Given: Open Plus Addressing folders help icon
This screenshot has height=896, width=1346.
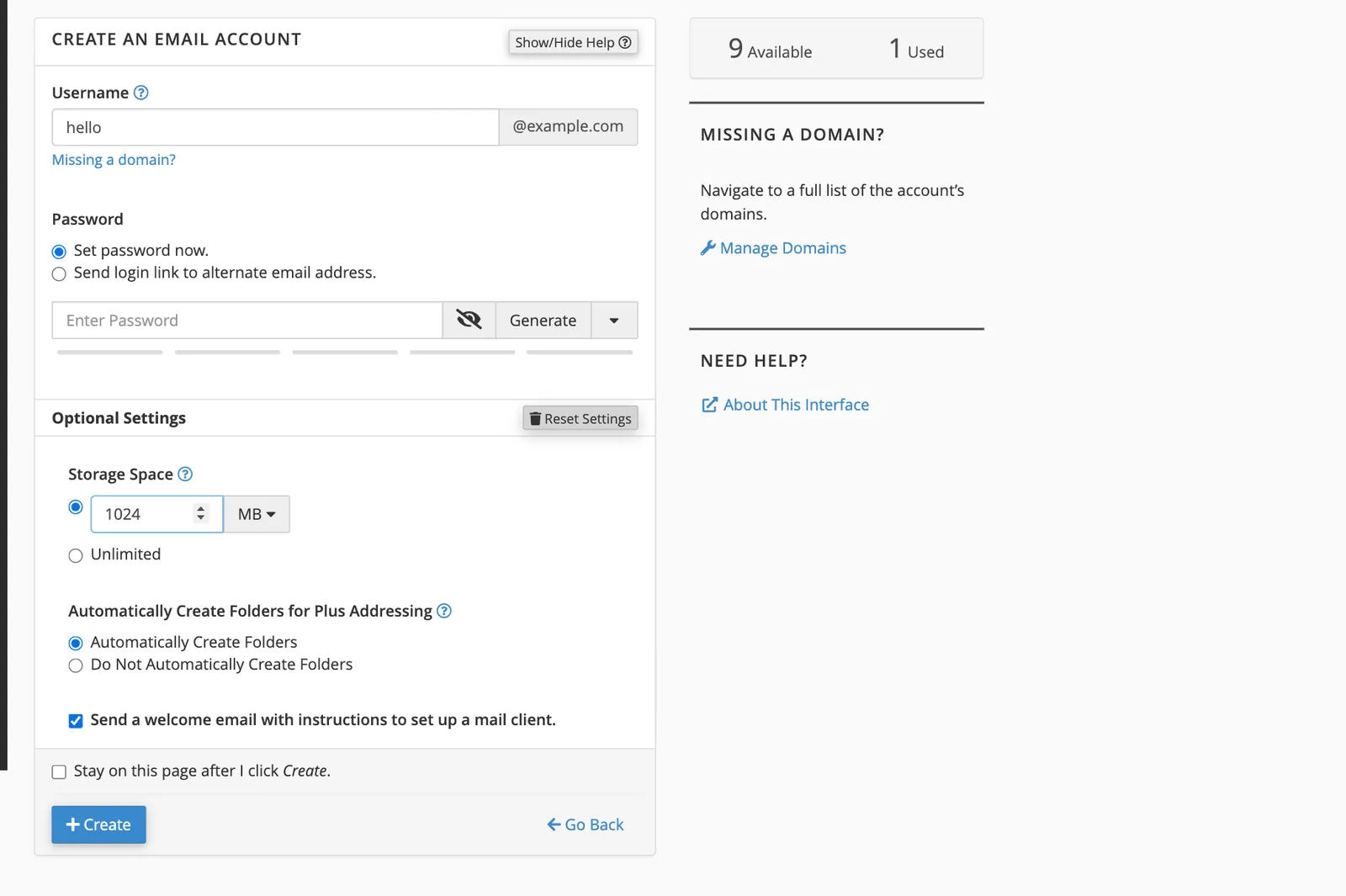Looking at the screenshot, I should (x=444, y=611).
